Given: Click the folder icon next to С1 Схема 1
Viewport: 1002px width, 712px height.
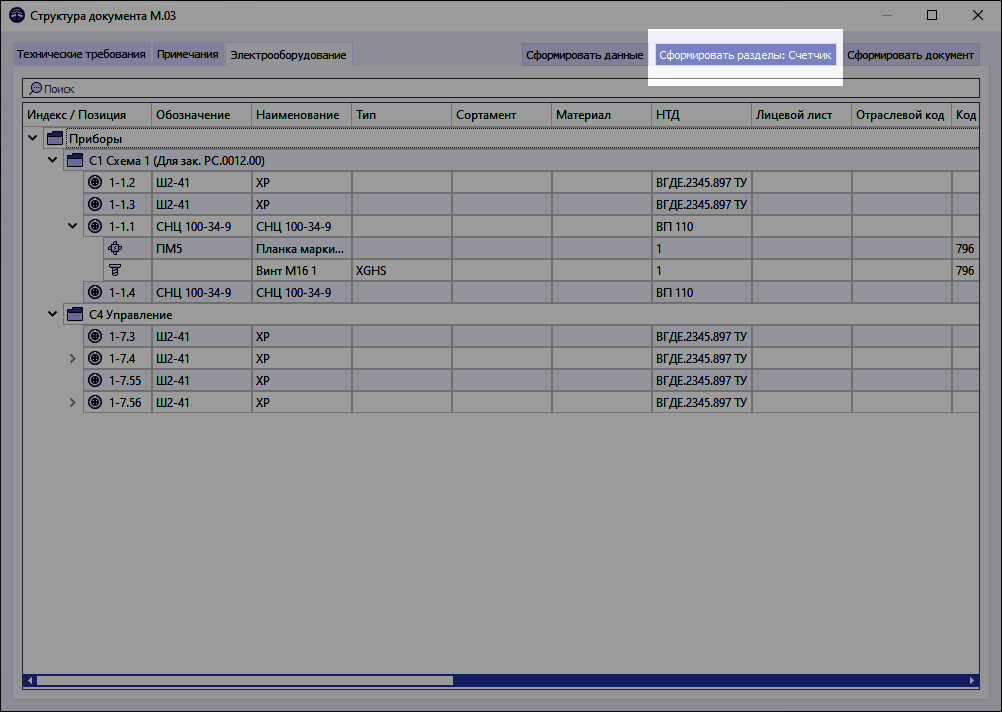Looking at the screenshot, I should [x=74, y=160].
